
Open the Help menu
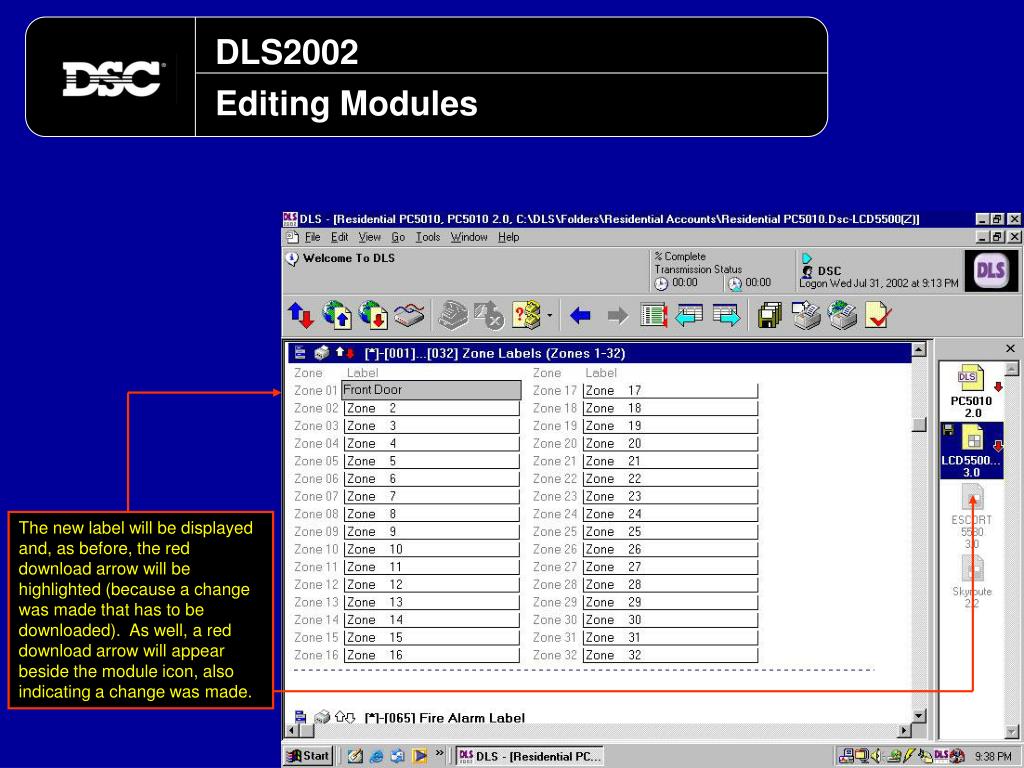click(508, 237)
